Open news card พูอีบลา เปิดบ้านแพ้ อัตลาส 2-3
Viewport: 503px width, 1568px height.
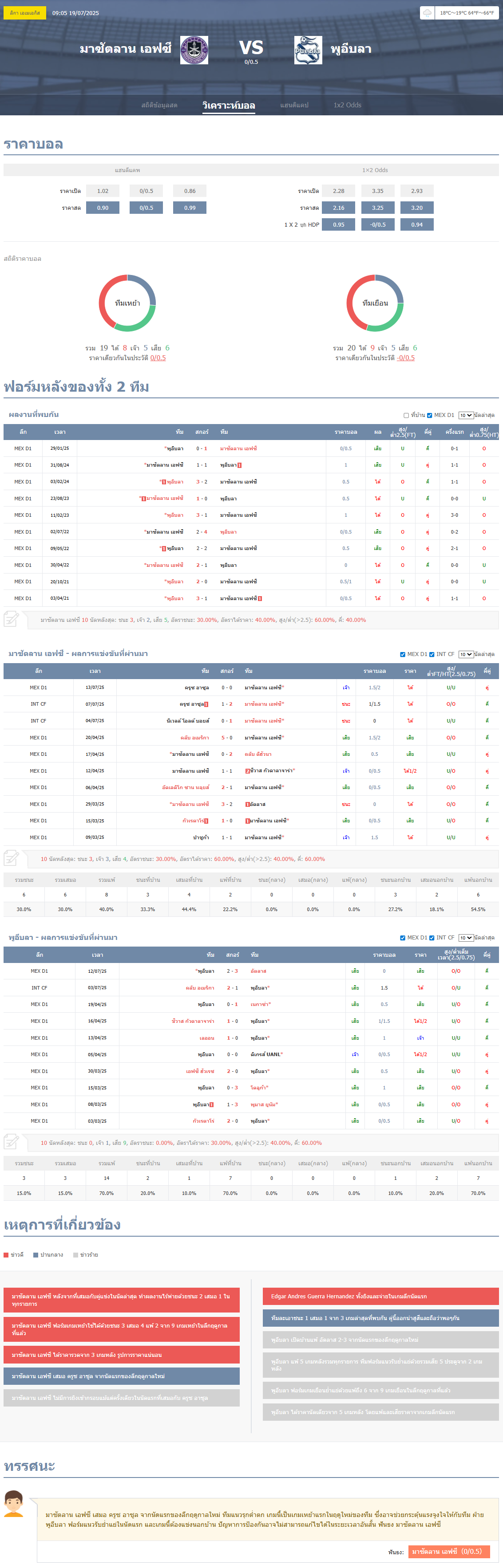coord(380,1340)
